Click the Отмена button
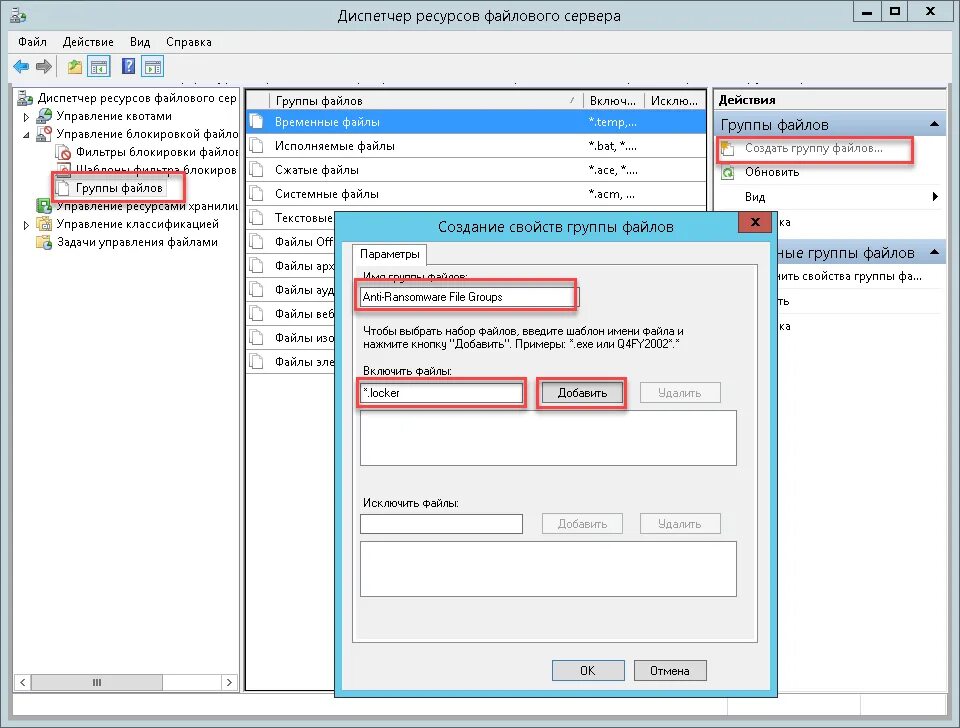 [670, 670]
